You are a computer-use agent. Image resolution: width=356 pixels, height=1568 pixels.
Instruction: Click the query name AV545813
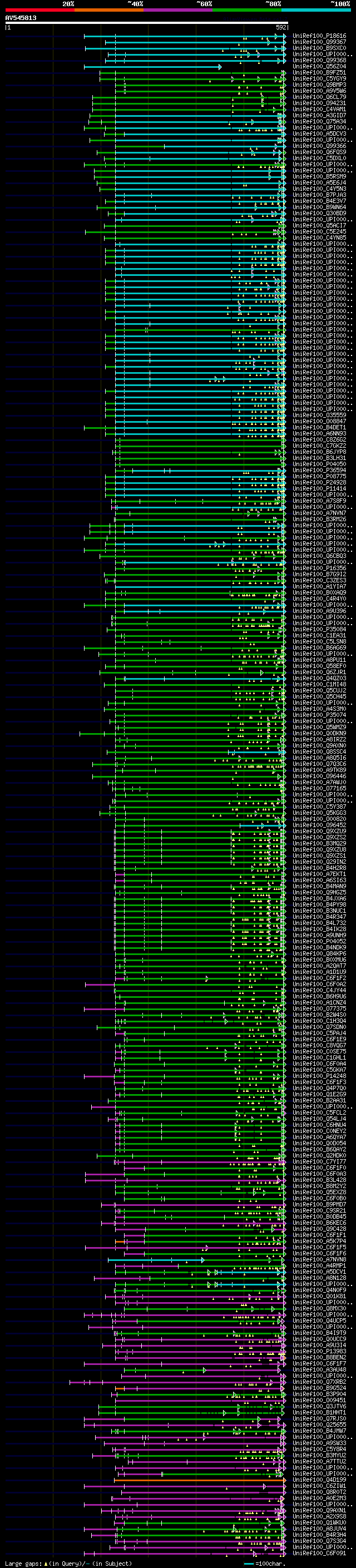point(21,18)
